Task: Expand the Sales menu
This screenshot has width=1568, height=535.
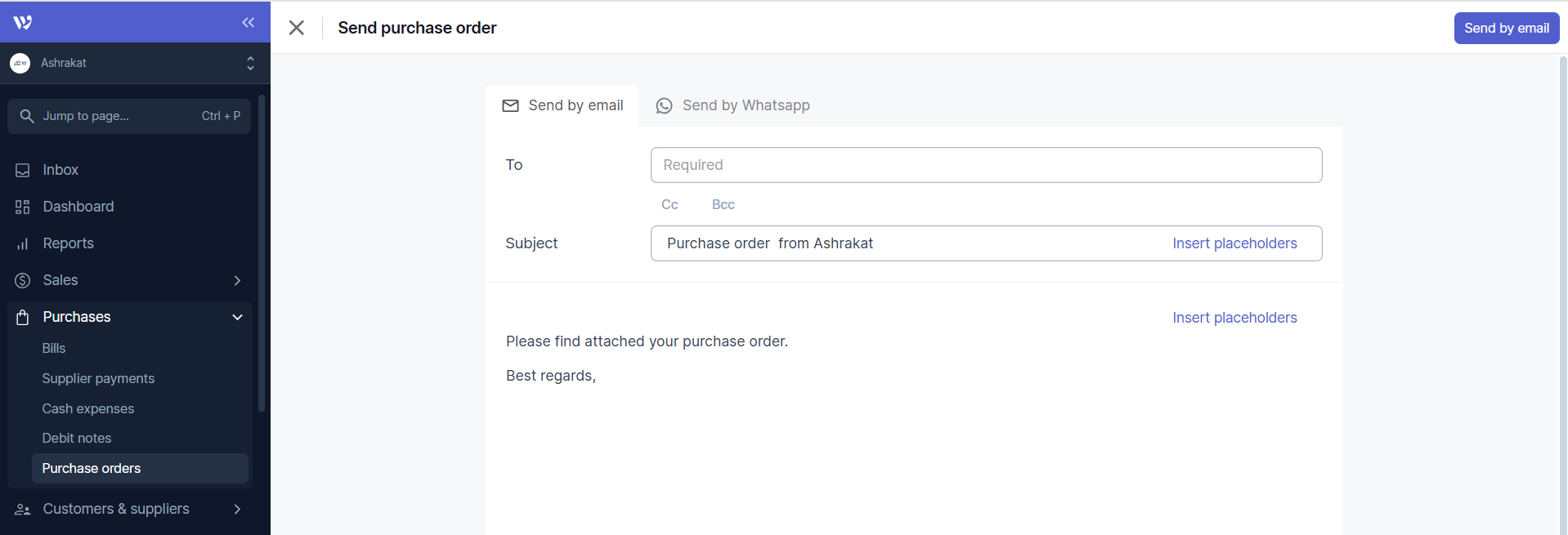Action: tap(236, 280)
